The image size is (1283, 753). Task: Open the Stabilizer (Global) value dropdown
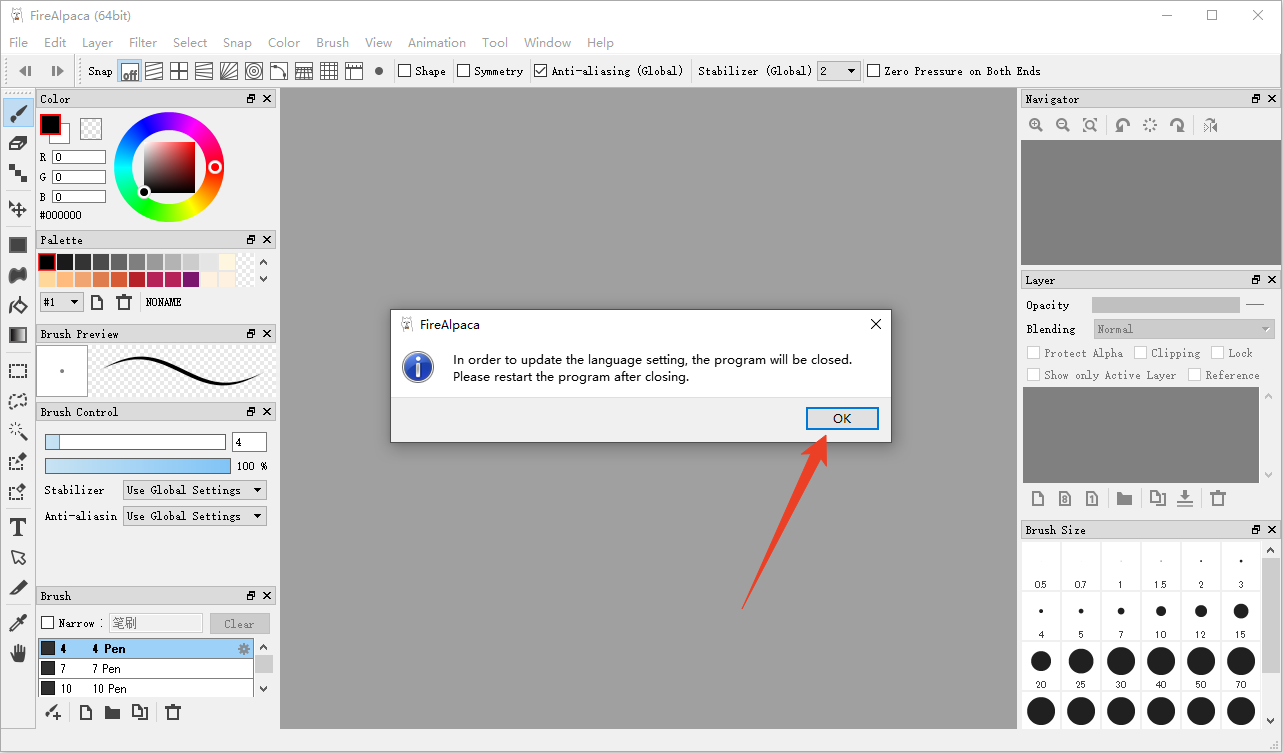[x=838, y=71]
